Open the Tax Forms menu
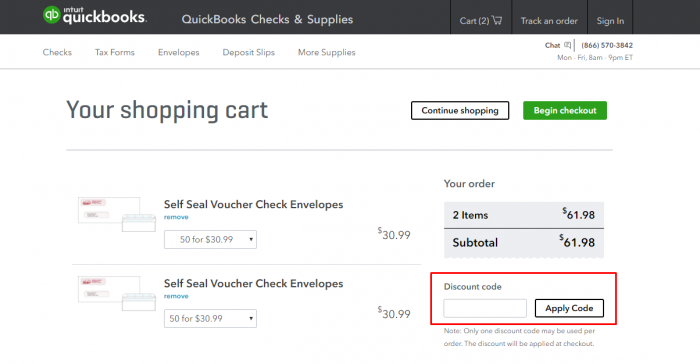The height and width of the screenshot is (364, 700). click(115, 52)
